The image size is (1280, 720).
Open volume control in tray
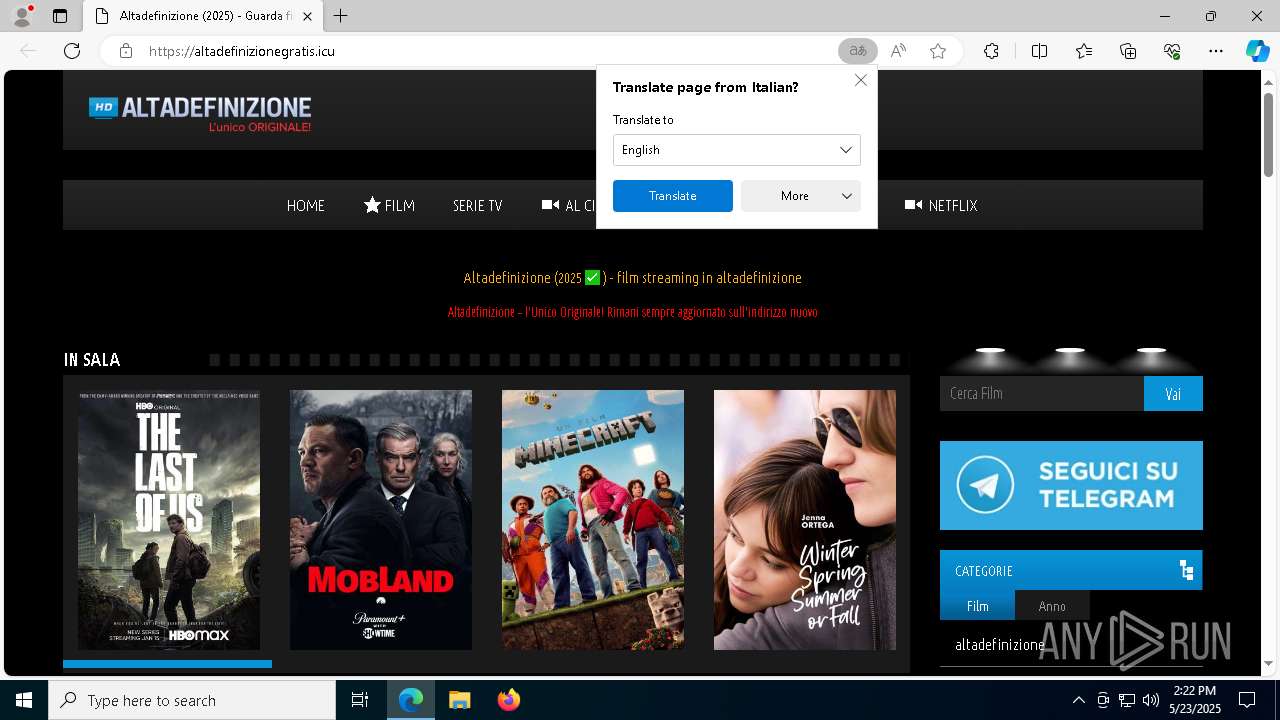coord(1151,700)
